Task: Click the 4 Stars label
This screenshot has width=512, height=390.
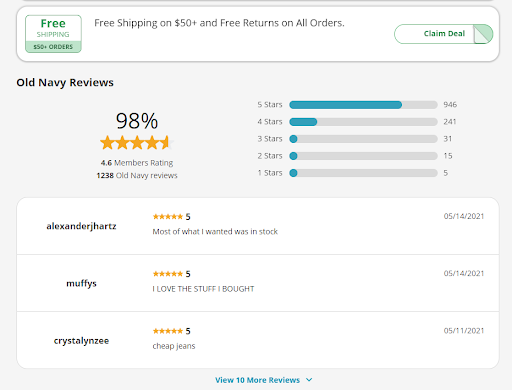Action: [x=270, y=122]
